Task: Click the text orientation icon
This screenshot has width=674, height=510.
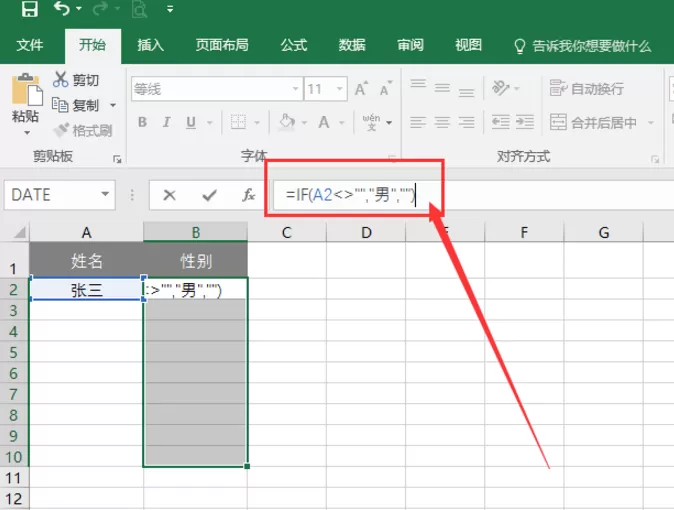Action: [500, 88]
